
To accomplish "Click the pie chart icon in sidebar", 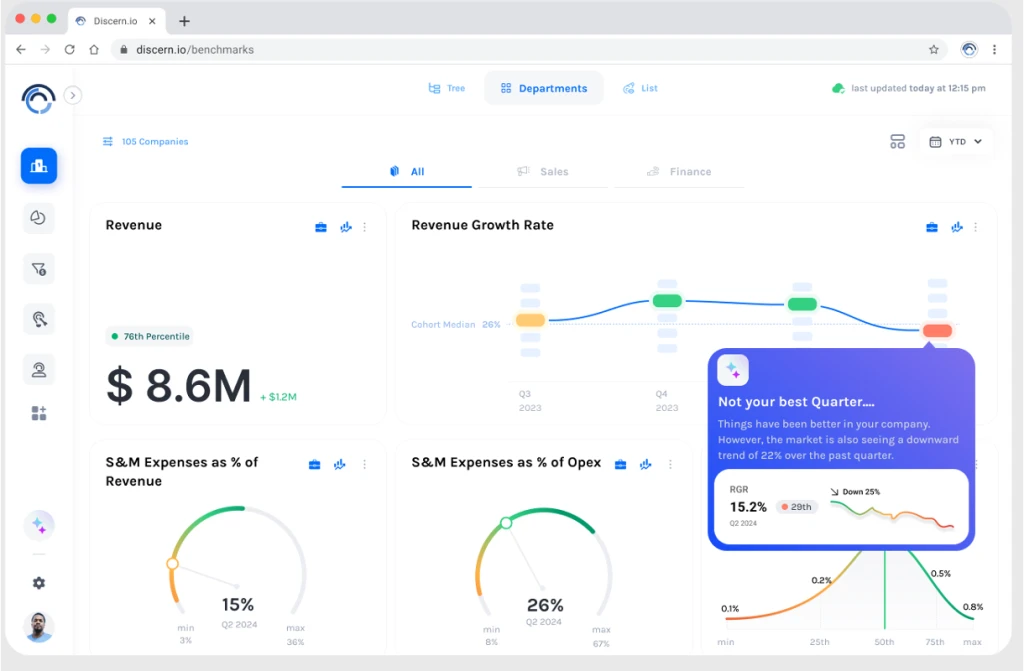I will (39, 218).
